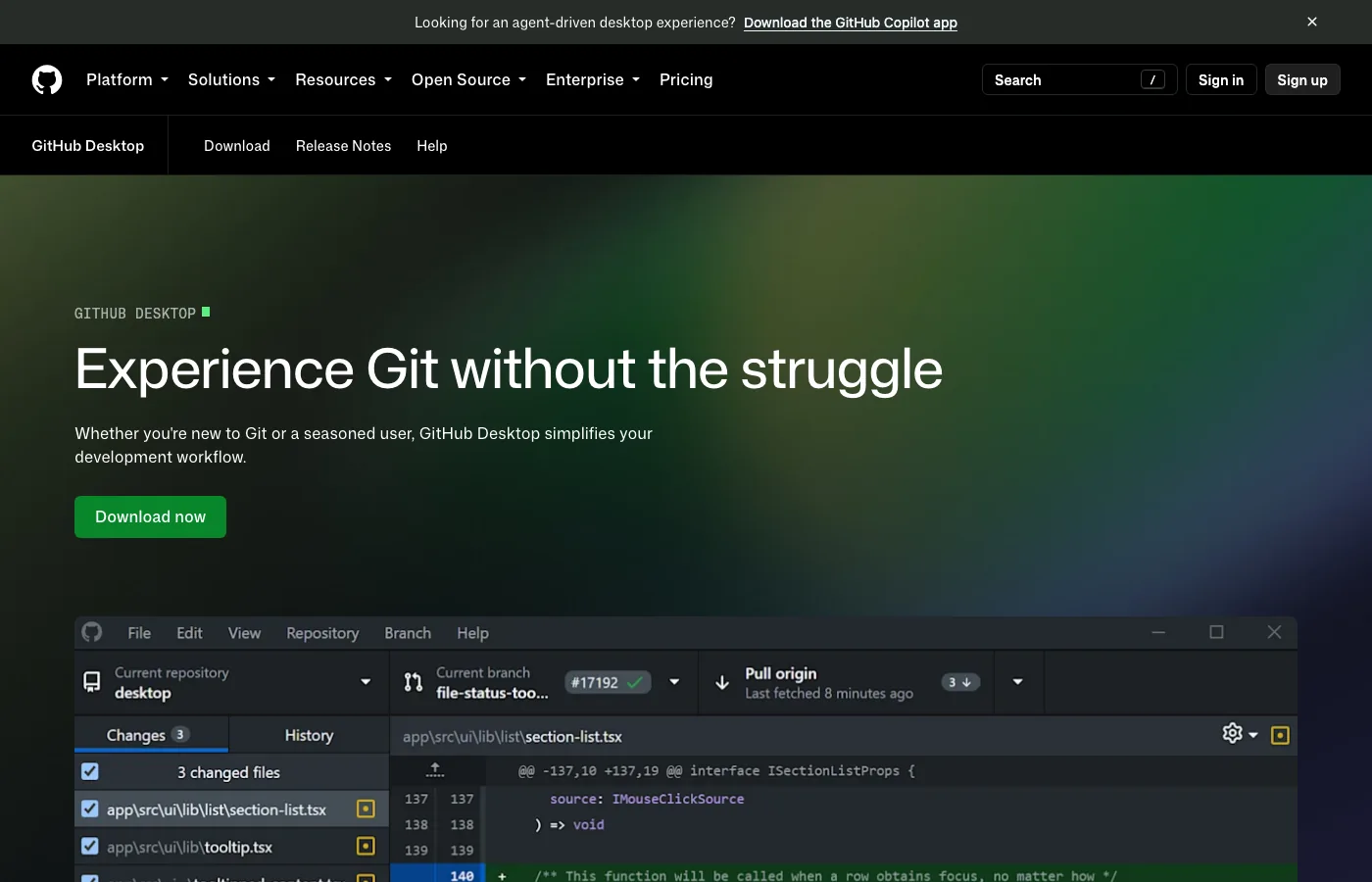This screenshot has height=882, width=1372.
Task: Expand the Resources navigation menu
Action: (x=343, y=79)
